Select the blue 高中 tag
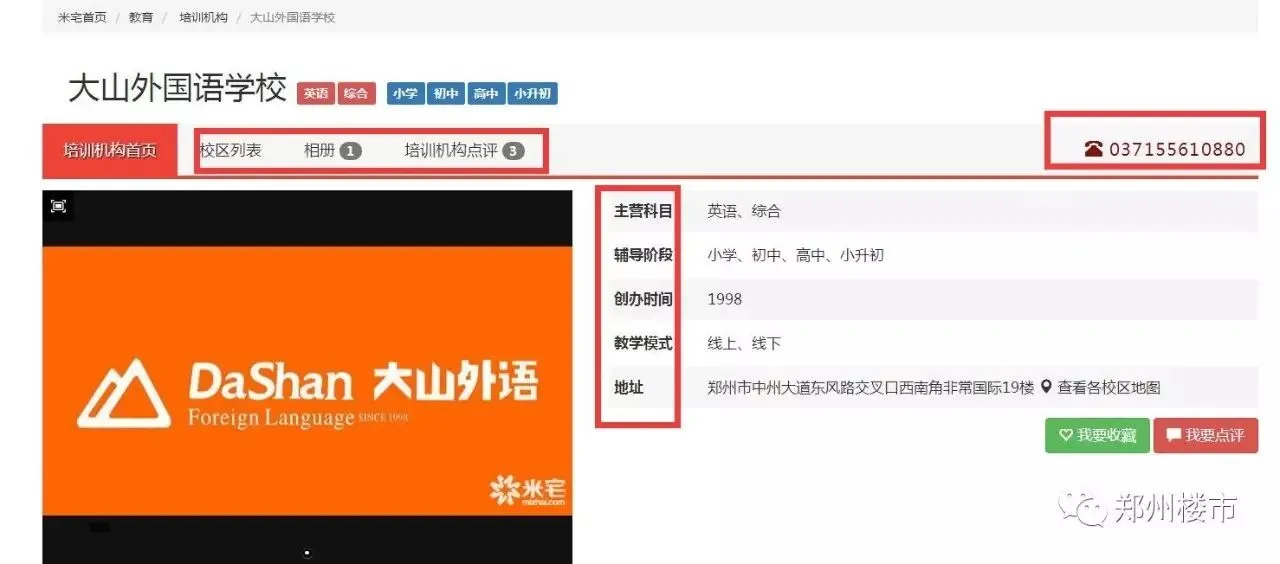Screen dimensions: 1280x564 point(485,94)
